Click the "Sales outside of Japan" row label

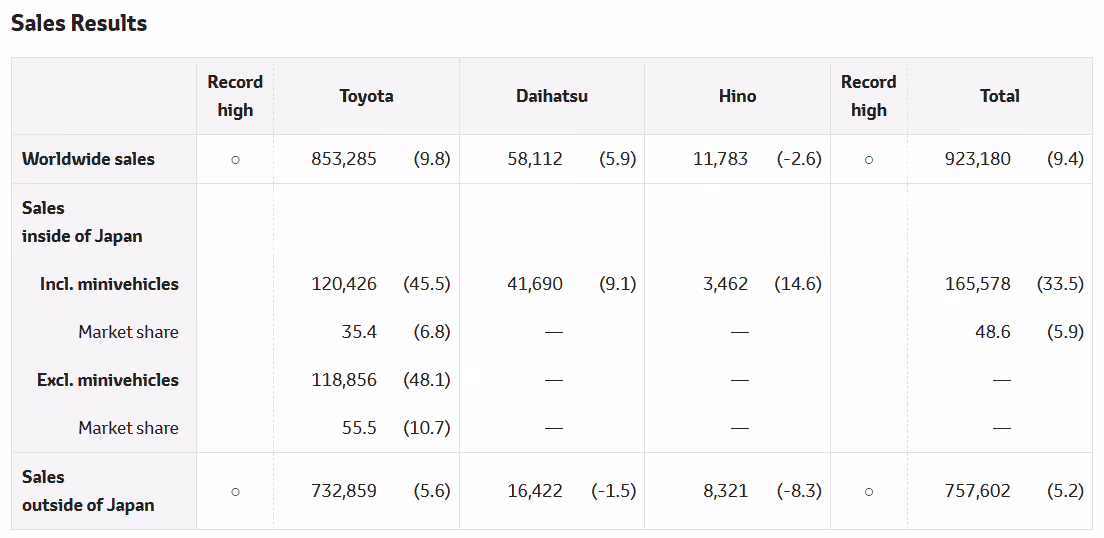88,491
